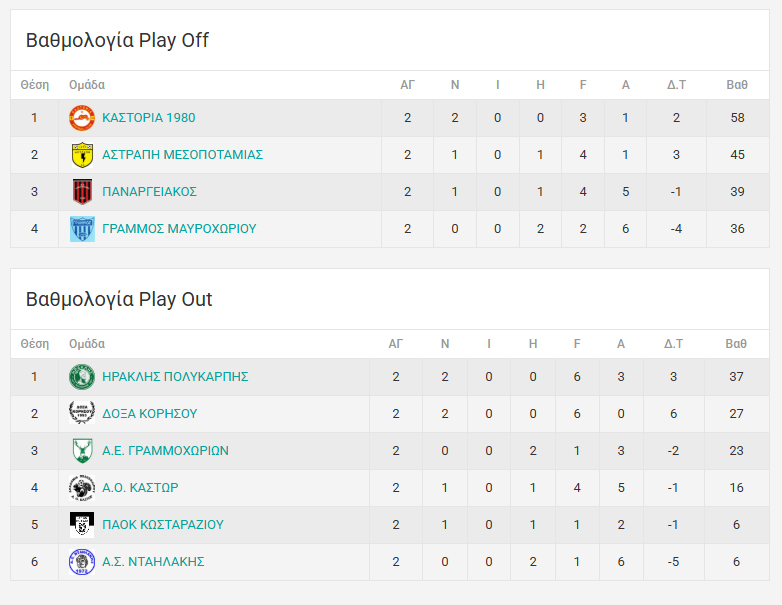This screenshot has height=605, width=782.
Task: Open the Α.Ε. ΓΡΑΜΜΟΧΩΡΙΩΝ team link
Action: [x=165, y=451]
